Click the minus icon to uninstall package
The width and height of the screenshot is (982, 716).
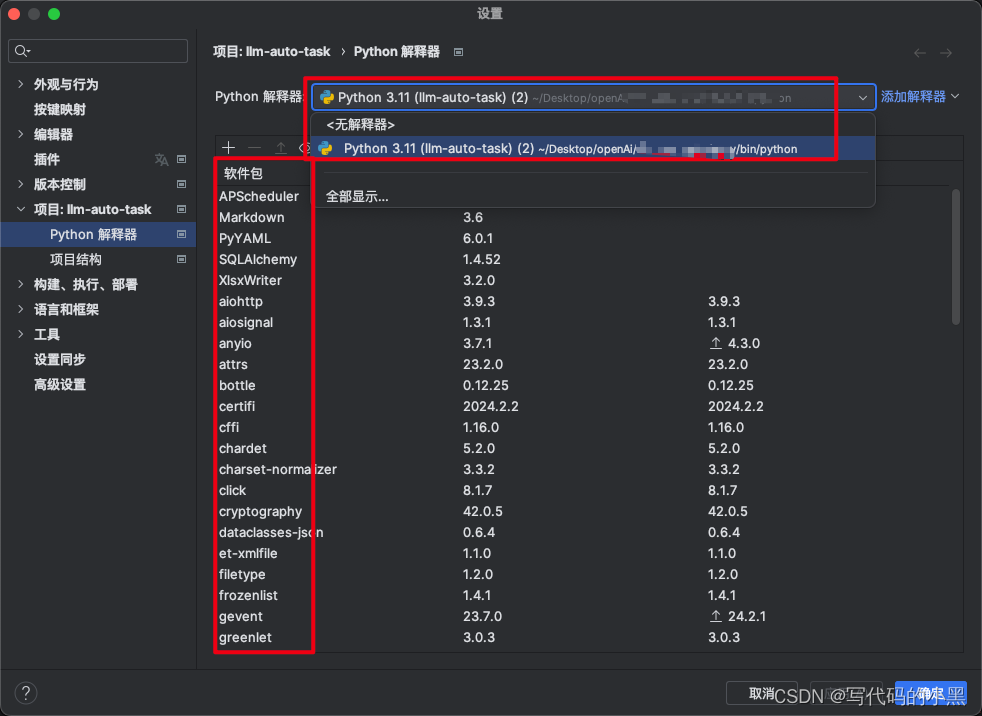254,148
